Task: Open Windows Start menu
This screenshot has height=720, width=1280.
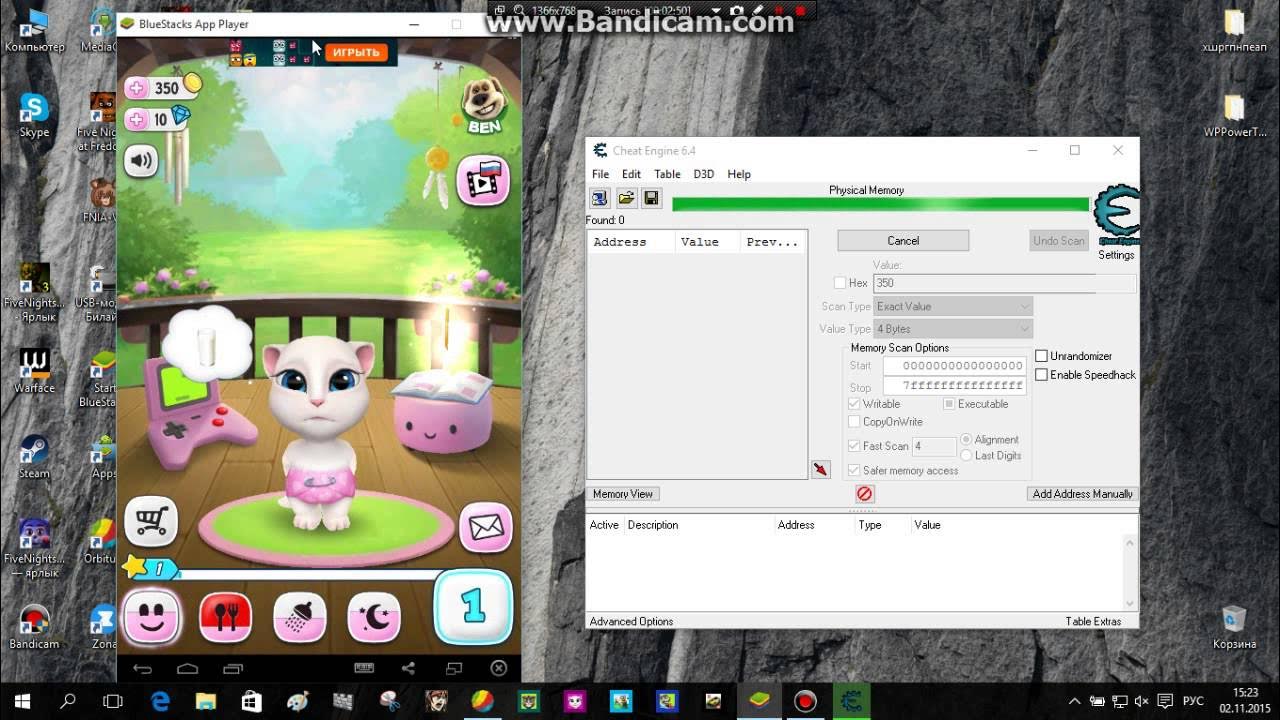Action: (x=22, y=701)
